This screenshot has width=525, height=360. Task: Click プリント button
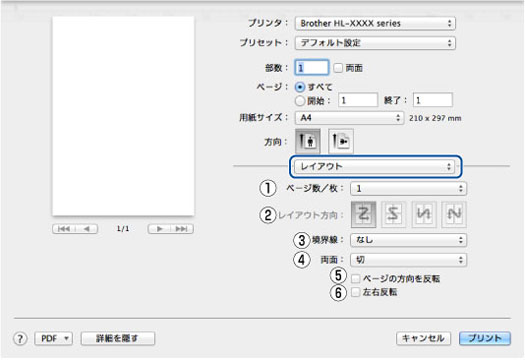tap(485, 338)
